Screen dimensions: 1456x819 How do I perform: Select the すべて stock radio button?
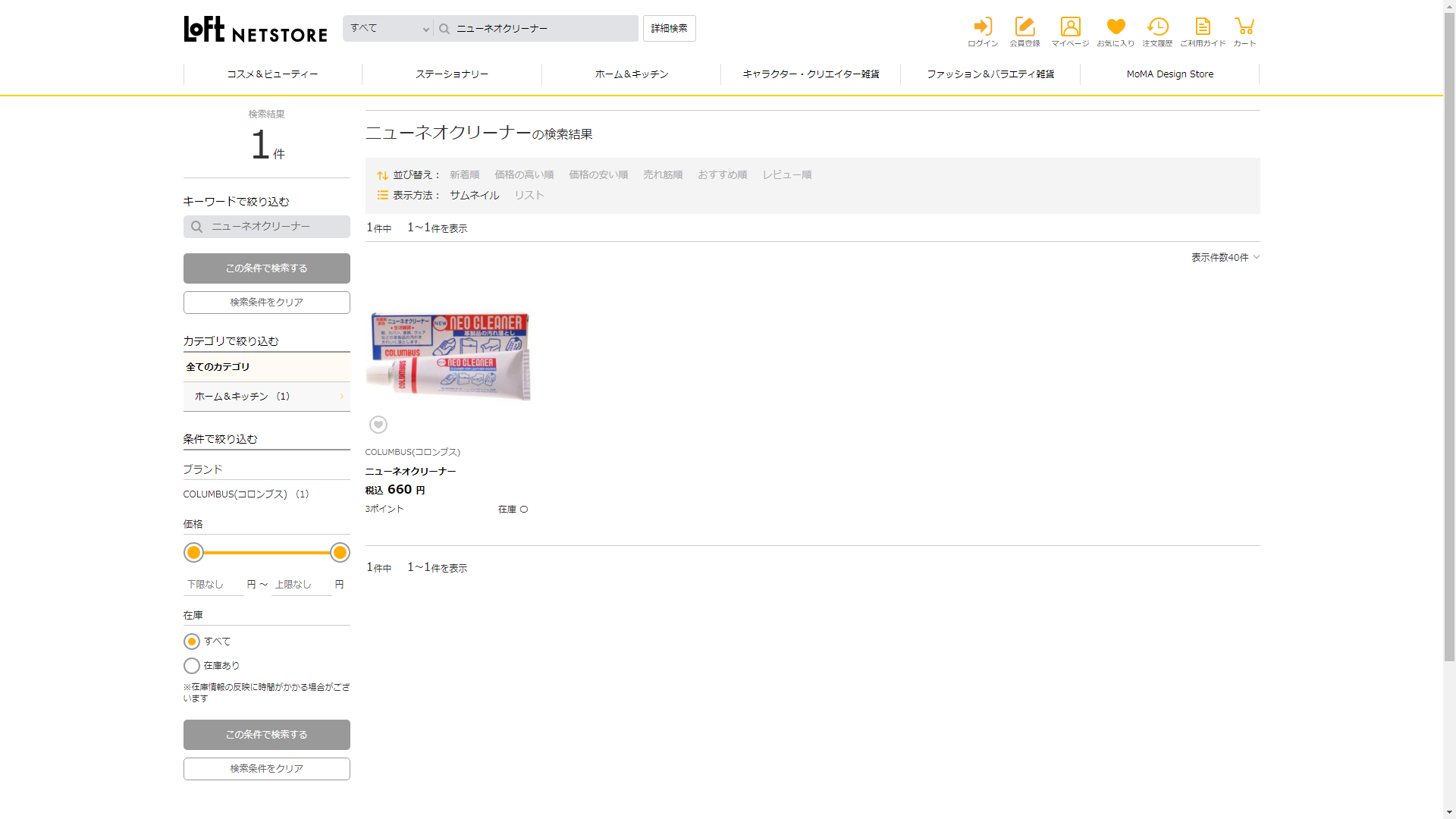(x=192, y=642)
